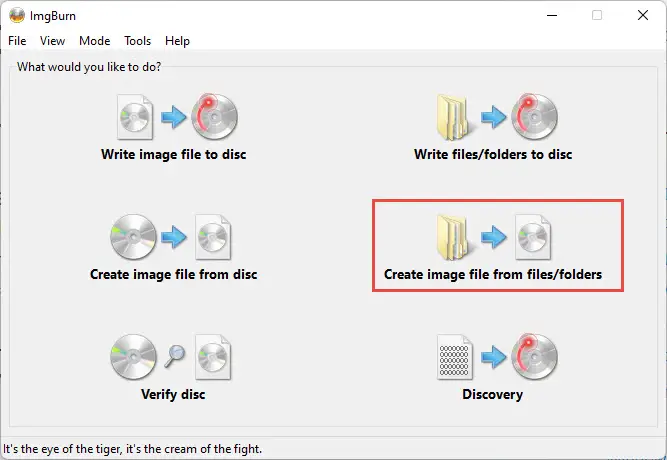Select the 'Write files/folders to disc' label

493,154
